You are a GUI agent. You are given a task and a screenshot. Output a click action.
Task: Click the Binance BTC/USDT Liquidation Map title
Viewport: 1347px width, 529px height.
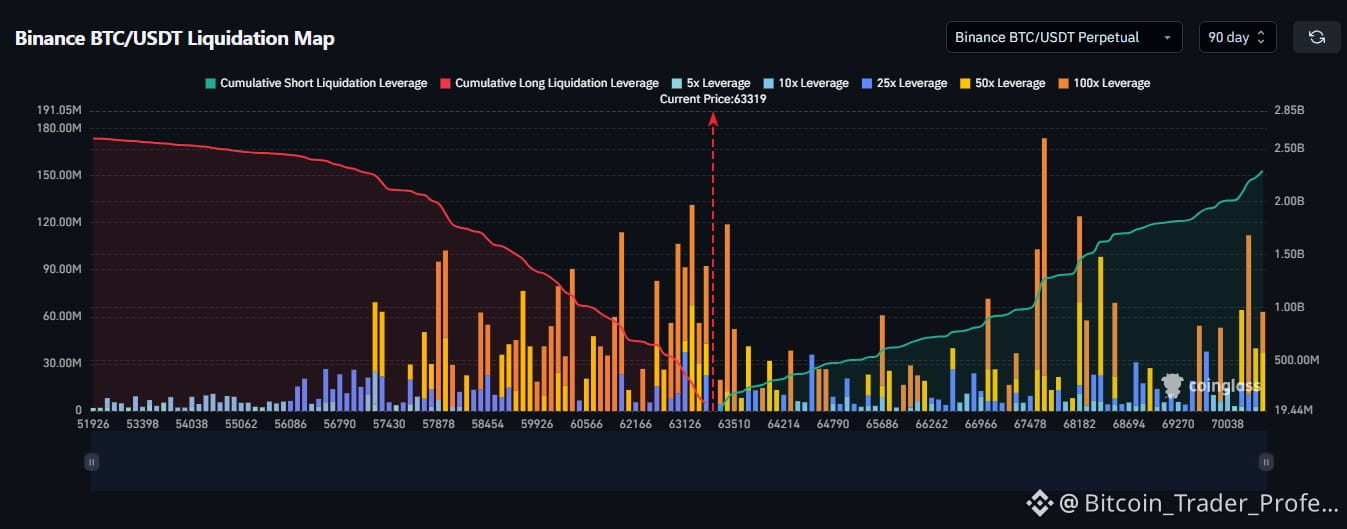point(175,39)
